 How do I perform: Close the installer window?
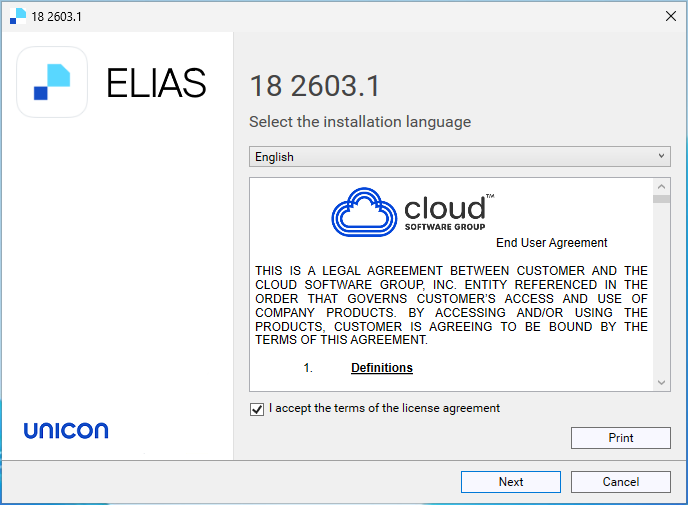(x=670, y=16)
